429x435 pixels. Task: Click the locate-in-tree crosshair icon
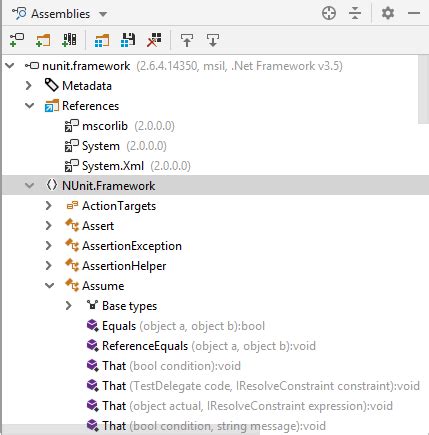[x=329, y=13]
